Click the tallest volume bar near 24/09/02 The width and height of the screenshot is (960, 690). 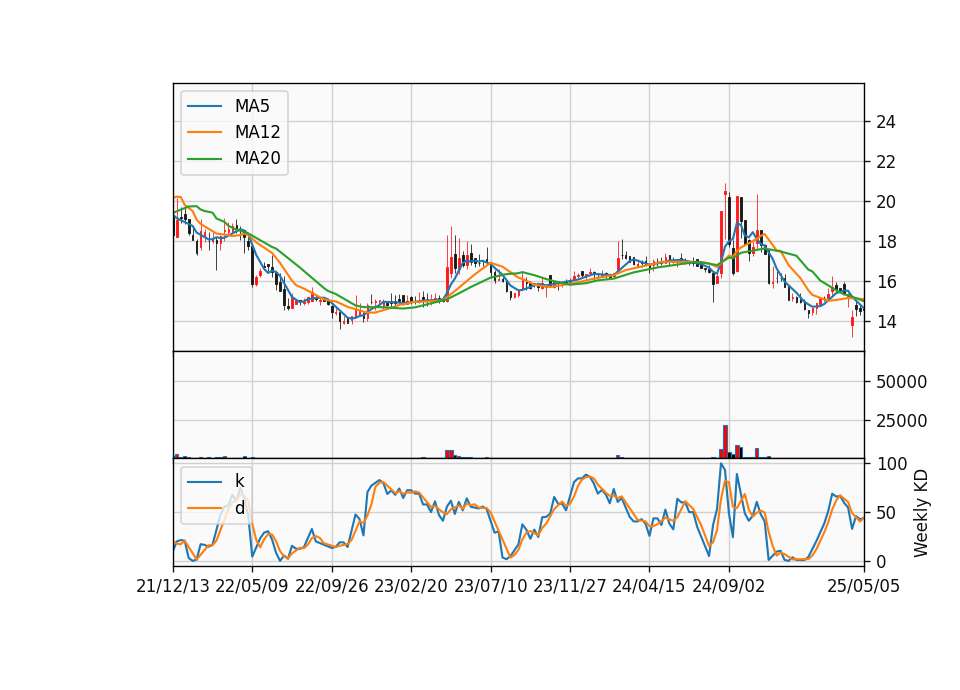(x=726, y=441)
